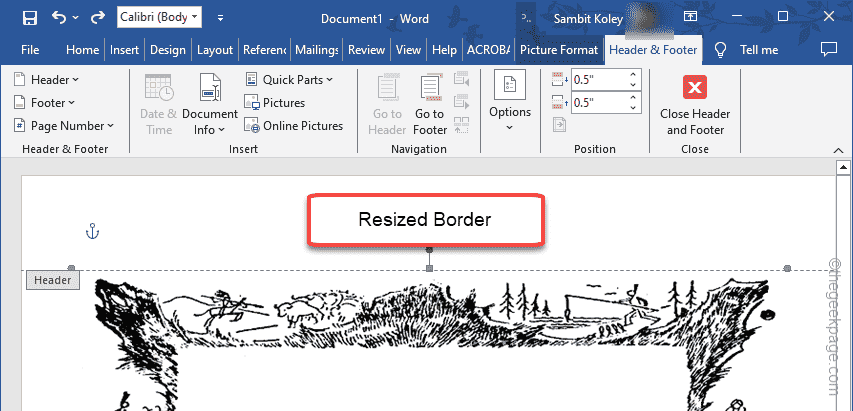Image resolution: width=853 pixels, height=411 pixels.
Task: Click the Tell me lightbulb icon
Action: tap(719, 50)
